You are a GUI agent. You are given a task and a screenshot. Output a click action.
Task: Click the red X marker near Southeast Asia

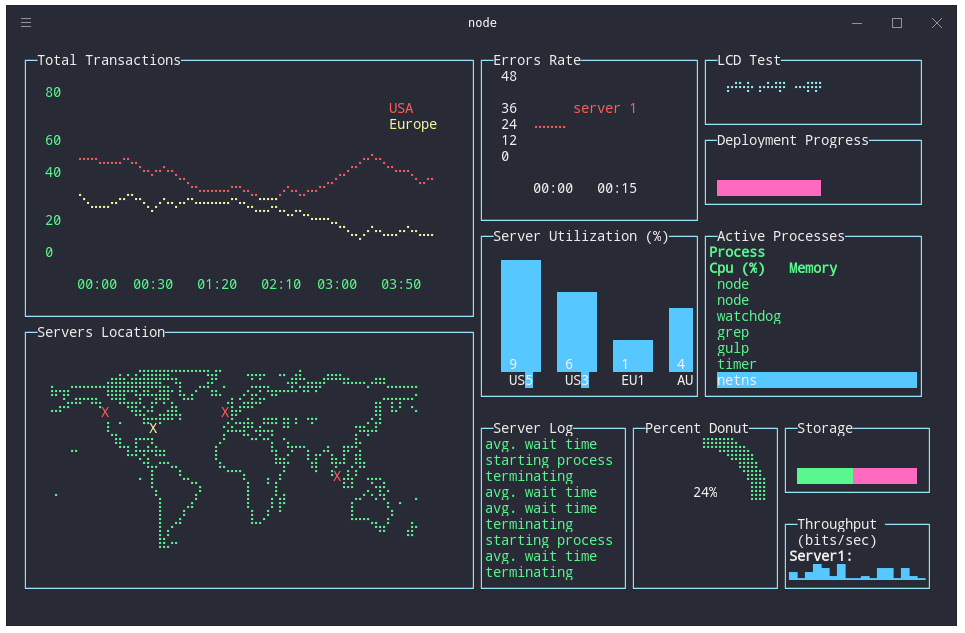pyautogui.click(x=337, y=476)
